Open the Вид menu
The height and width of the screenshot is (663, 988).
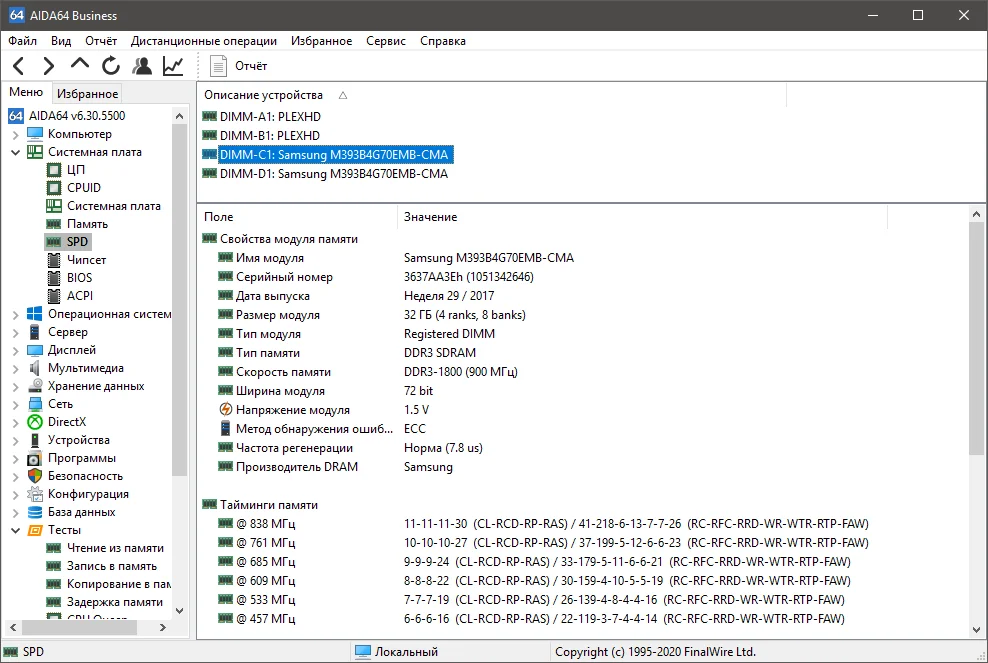[x=61, y=41]
